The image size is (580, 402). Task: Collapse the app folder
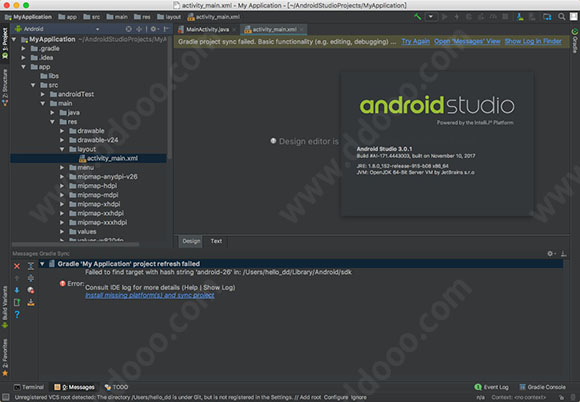click(23, 67)
